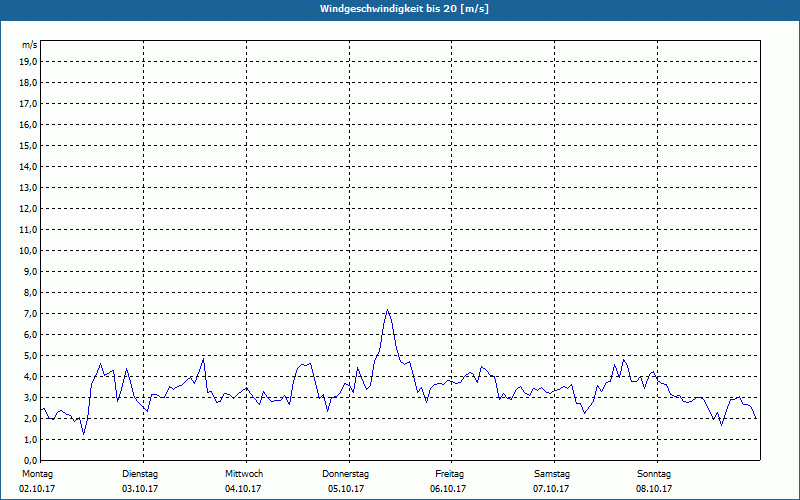Select the date 04.10.17

243,489
